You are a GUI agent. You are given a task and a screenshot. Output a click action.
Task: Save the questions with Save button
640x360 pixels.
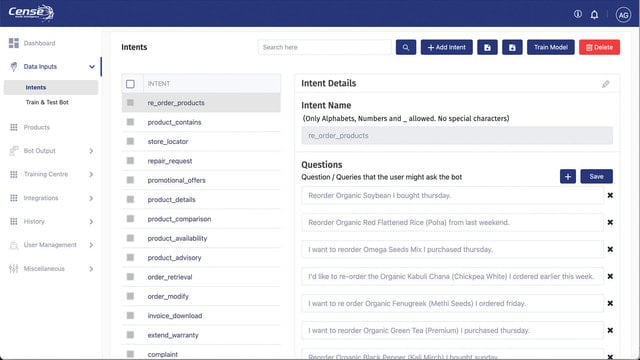pos(596,176)
